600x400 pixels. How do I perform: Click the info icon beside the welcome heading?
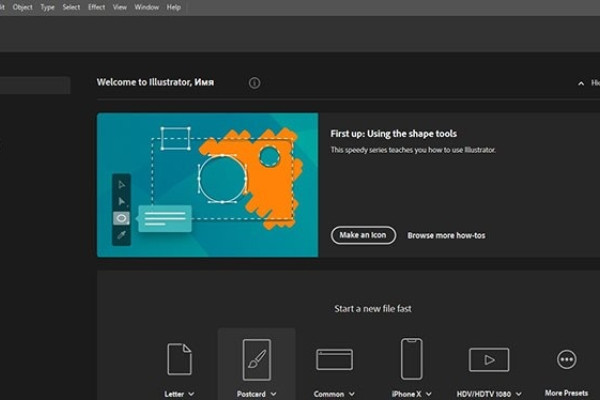point(254,83)
